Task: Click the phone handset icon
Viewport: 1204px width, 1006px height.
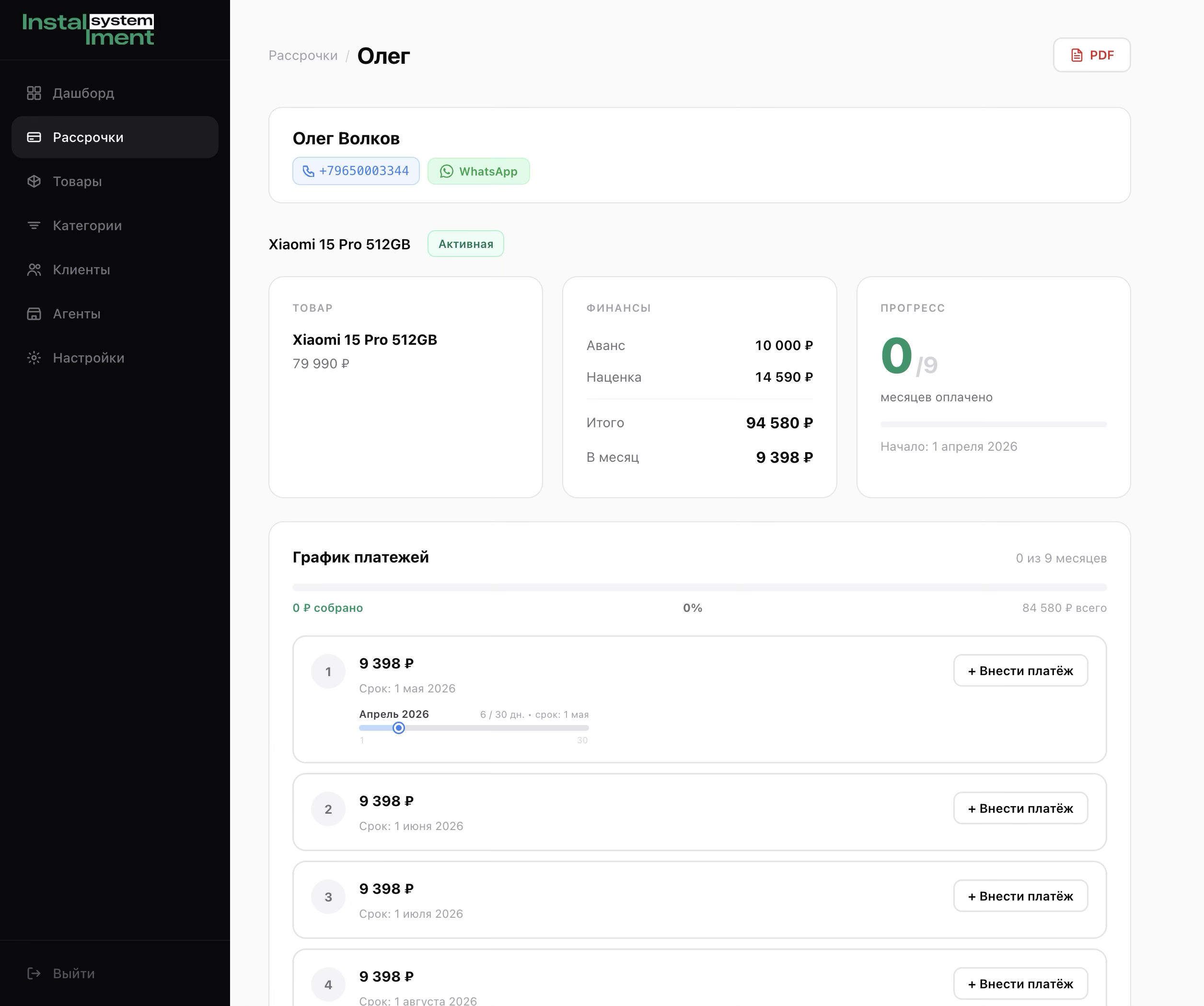Action: point(309,172)
